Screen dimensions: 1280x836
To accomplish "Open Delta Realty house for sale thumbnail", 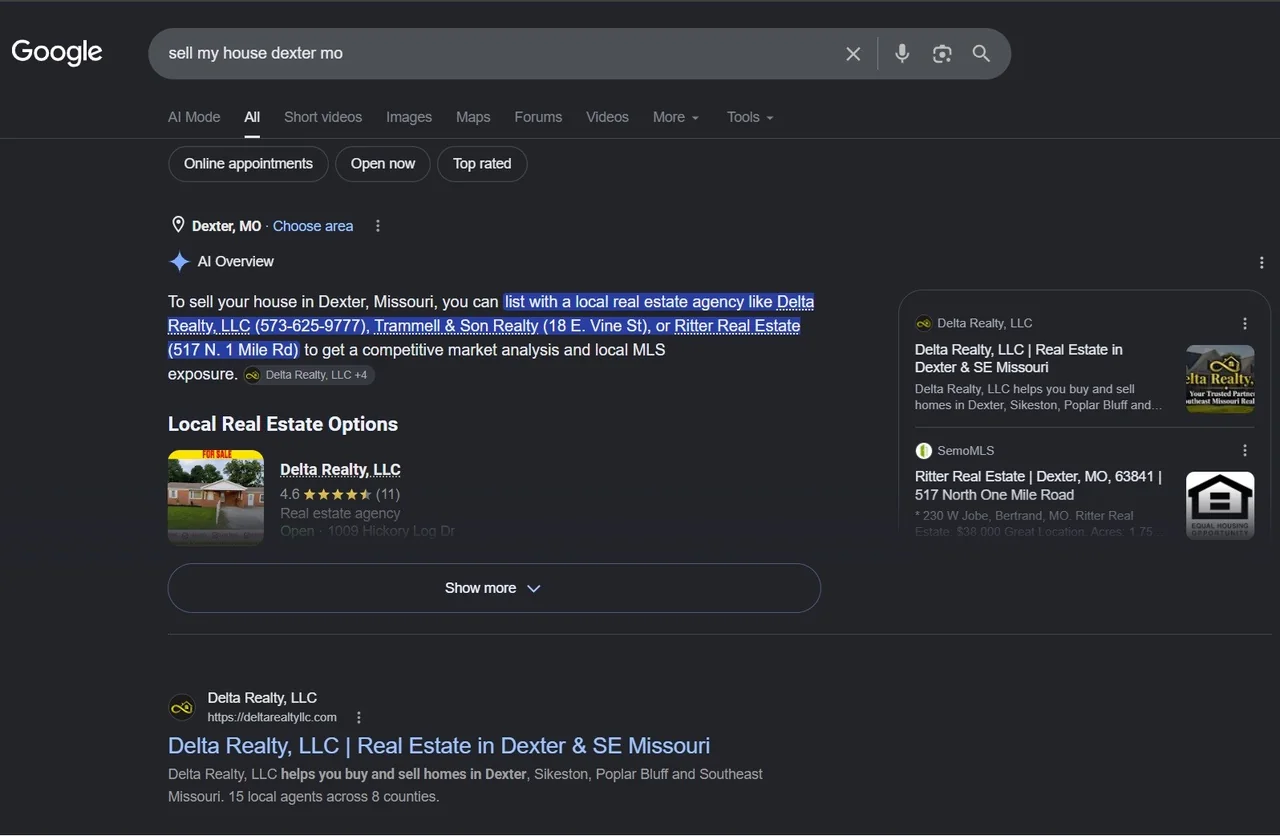I will click(216, 497).
